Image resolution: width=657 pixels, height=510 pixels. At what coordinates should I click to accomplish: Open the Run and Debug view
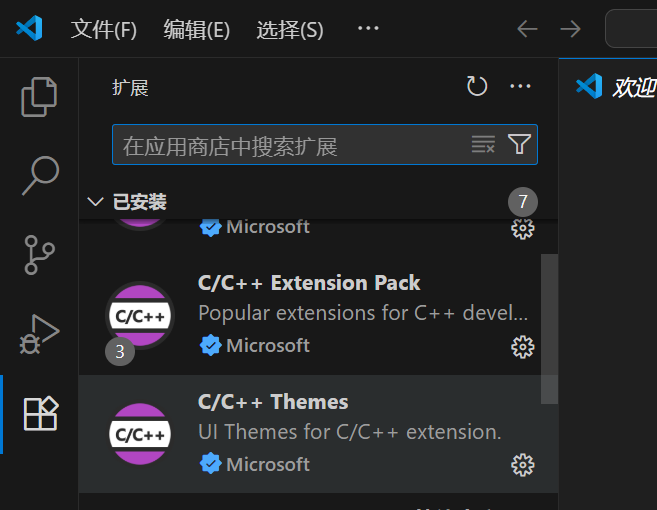(x=40, y=334)
